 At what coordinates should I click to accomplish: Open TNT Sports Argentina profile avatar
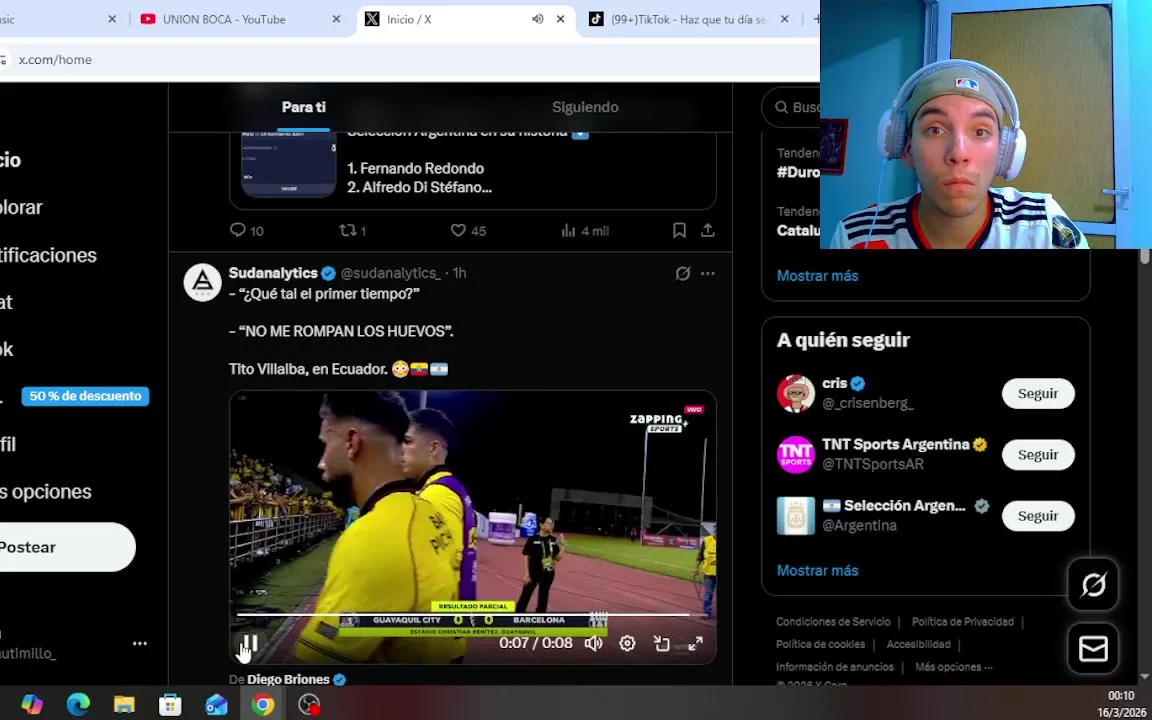tap(796, 455)
